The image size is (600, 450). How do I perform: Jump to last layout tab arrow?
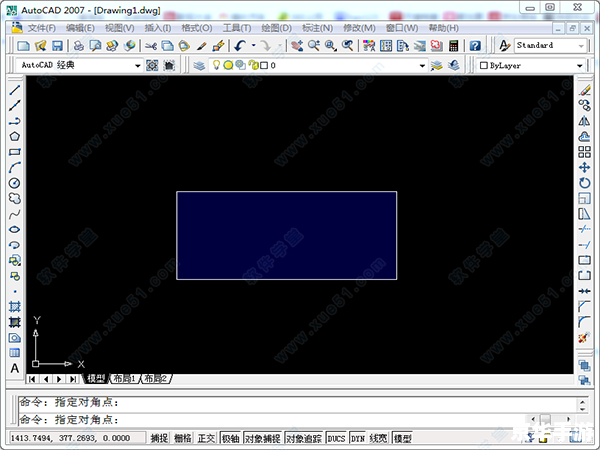pyautogui.click(x=72, y=379)
